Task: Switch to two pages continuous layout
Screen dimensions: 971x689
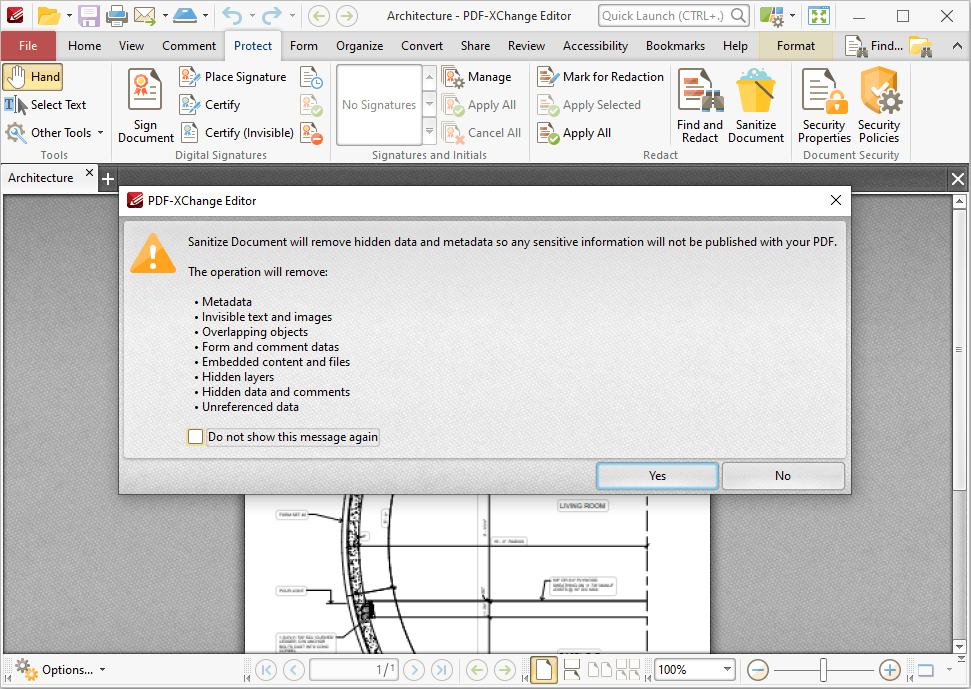Action: (x=628, y=670)
